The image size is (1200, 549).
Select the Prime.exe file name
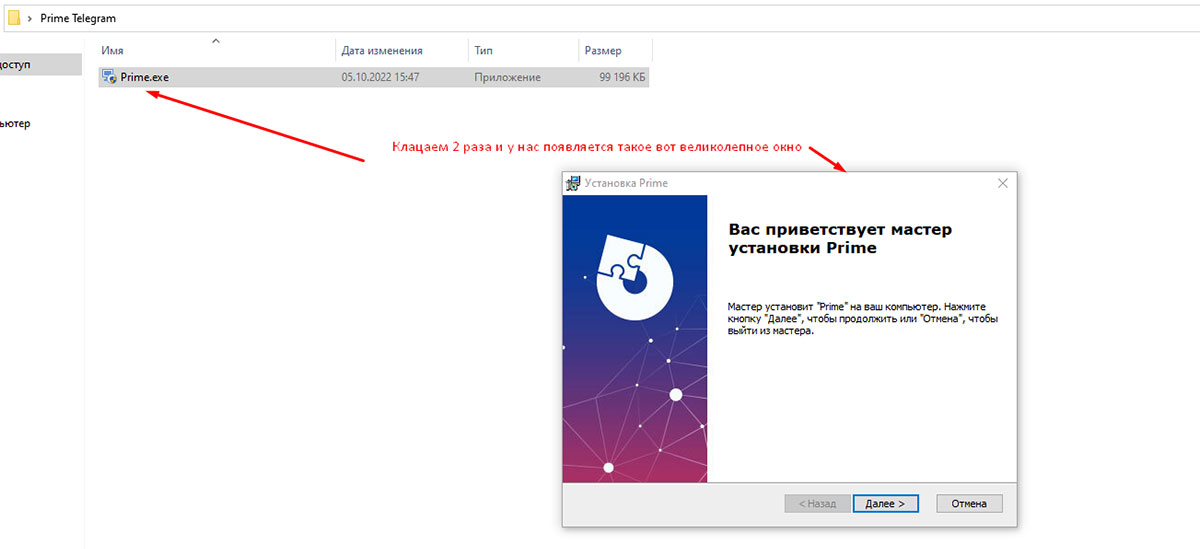[x=145, y=77]
